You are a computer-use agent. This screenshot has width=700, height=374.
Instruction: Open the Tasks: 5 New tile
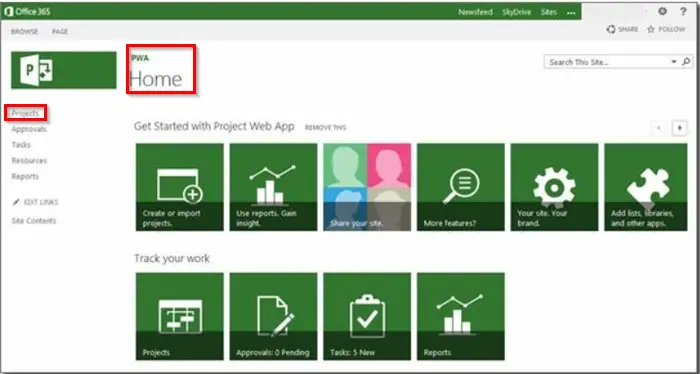[x=367, y=316]
